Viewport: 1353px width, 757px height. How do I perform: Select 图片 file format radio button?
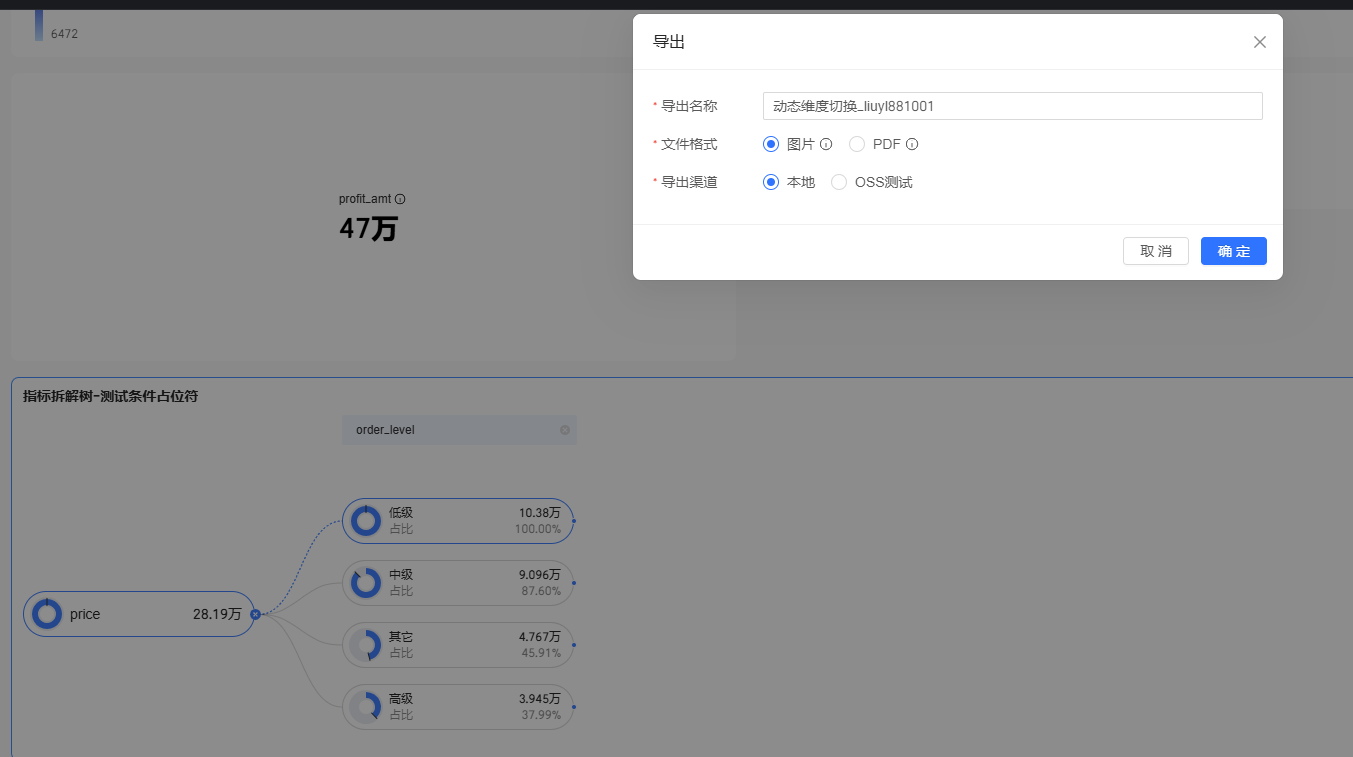pyautogui.click(x=771, y=144)
